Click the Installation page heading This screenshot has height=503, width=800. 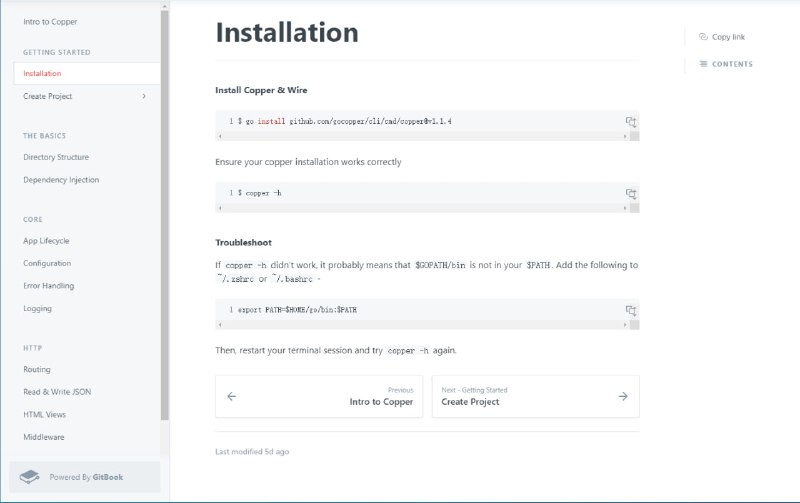pyautogui.click(x=287, y=32)
